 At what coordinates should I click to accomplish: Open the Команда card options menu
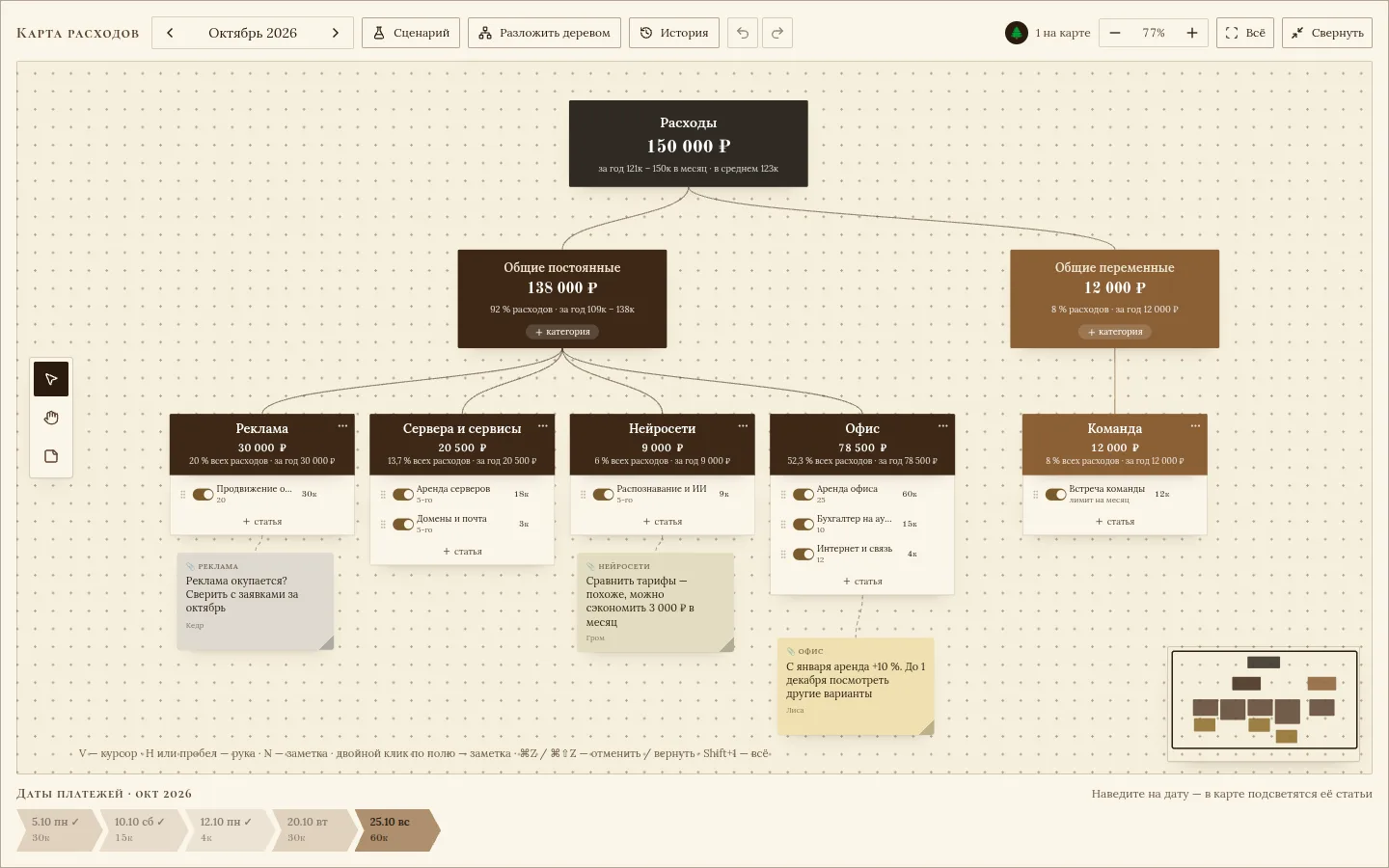pos(1195,425)
